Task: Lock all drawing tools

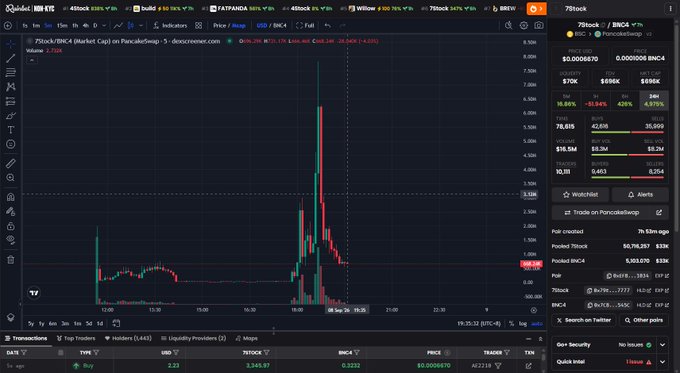Action: pyautogui.click(x=10, y=226)
